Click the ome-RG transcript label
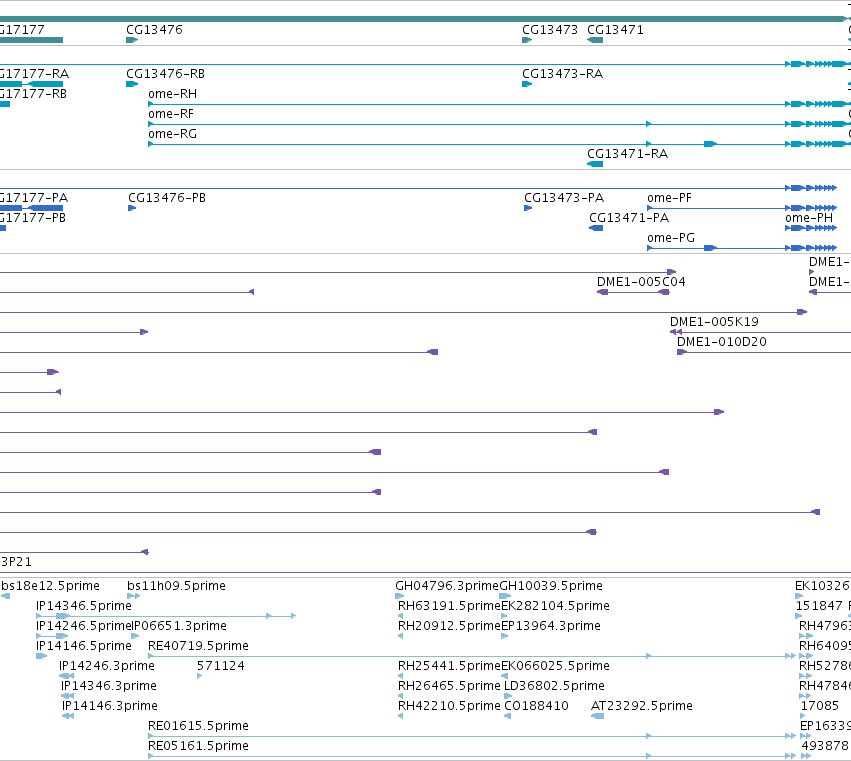Viewport: 851px width, 761px height. [173, 134]
